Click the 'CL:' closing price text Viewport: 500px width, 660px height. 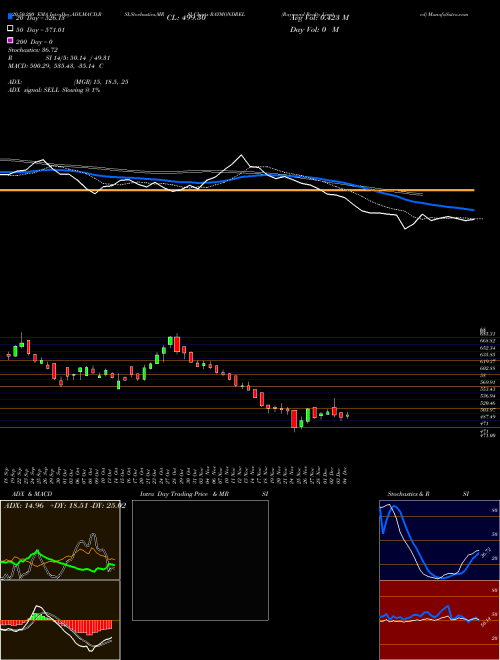click(x=186, y=18)
